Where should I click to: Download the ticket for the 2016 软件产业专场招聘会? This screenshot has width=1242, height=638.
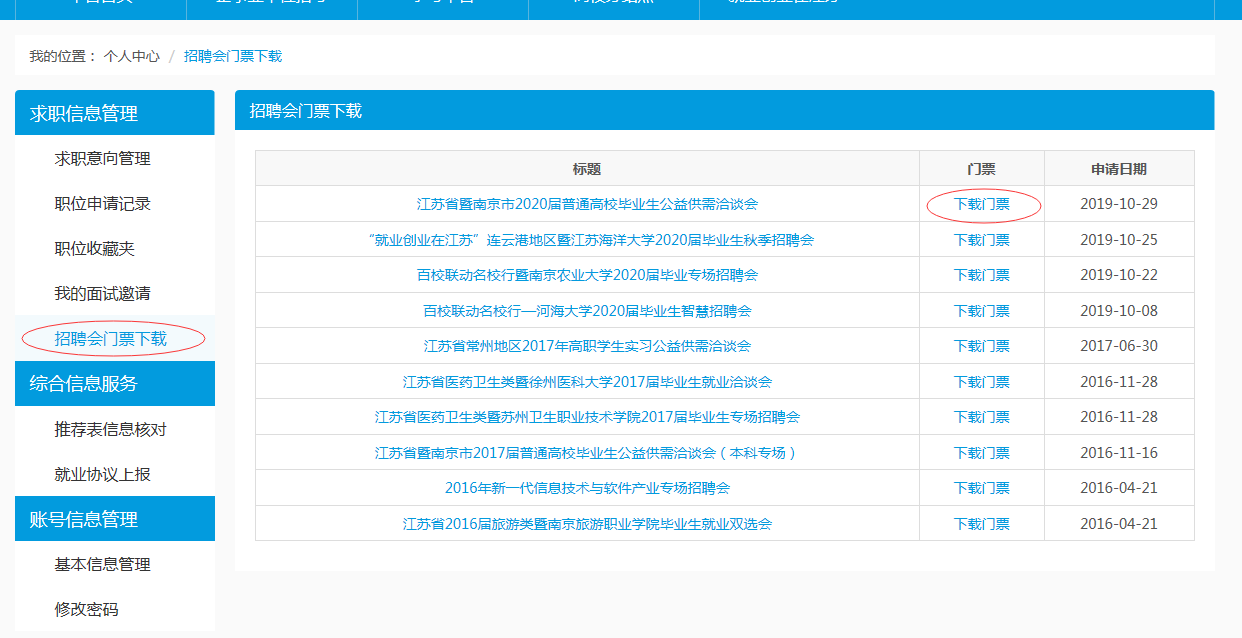tap(980, 487)
